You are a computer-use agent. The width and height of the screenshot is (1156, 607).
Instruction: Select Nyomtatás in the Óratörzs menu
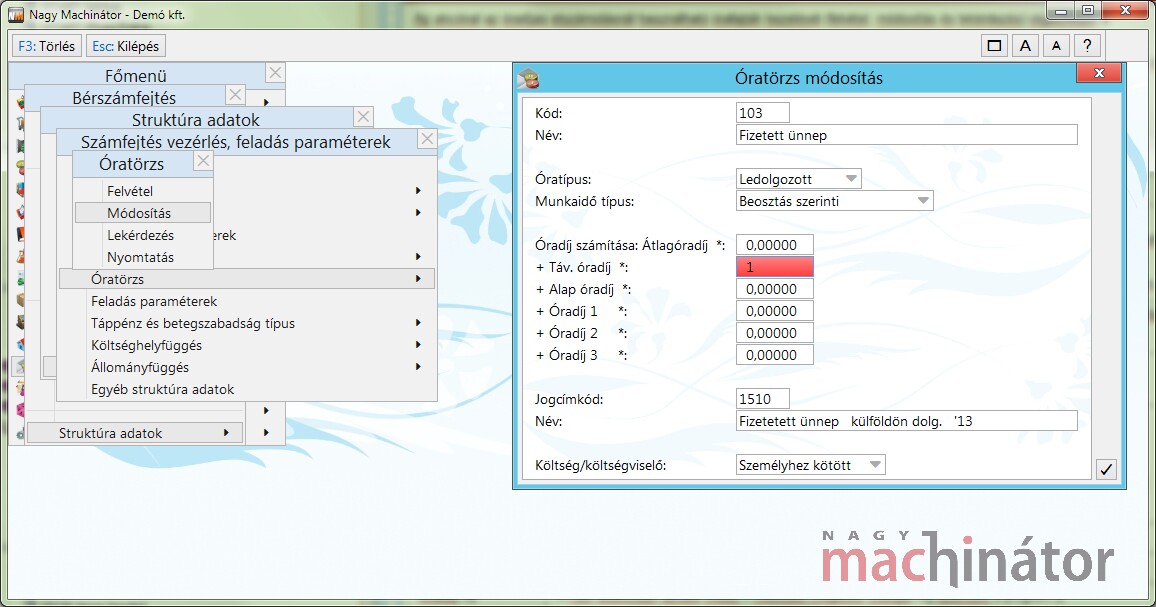point(143,257)
